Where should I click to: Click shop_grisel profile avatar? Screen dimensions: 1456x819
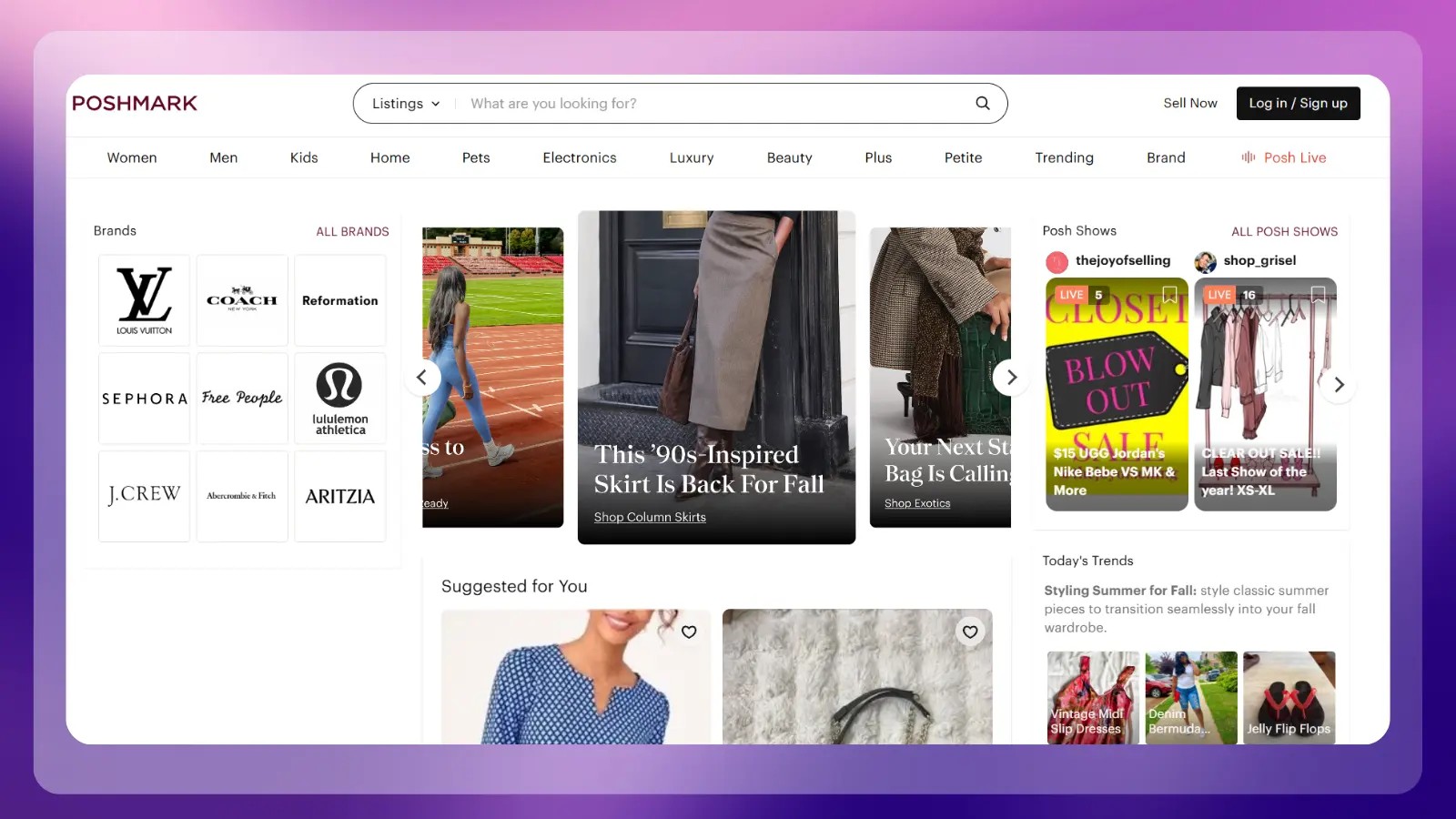click(x=1205, y=262)
